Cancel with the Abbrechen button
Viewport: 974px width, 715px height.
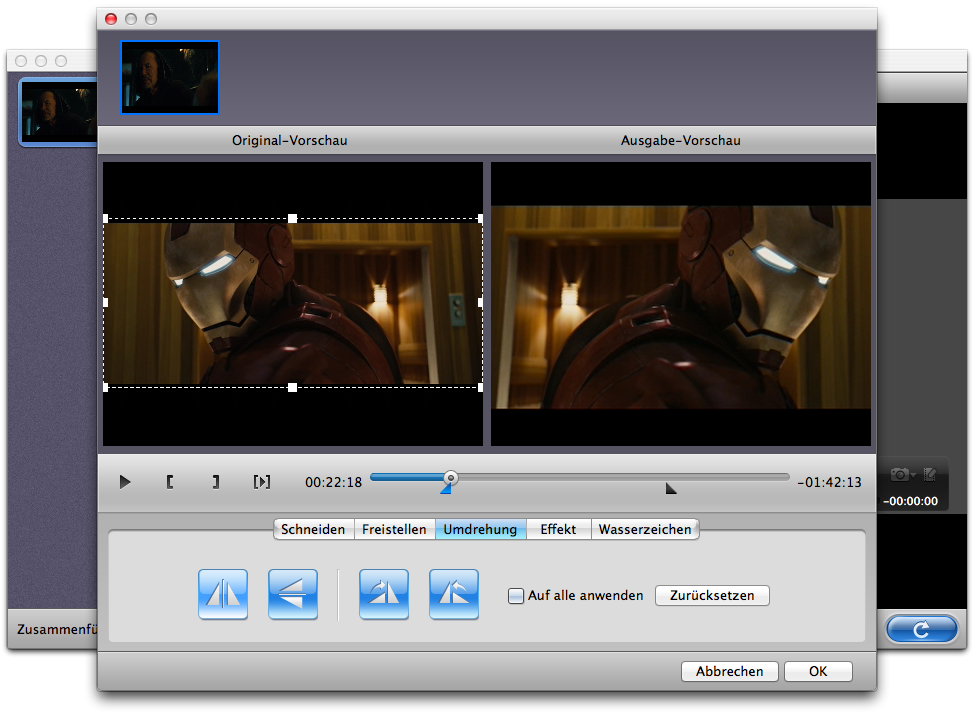tap(729, 672)
